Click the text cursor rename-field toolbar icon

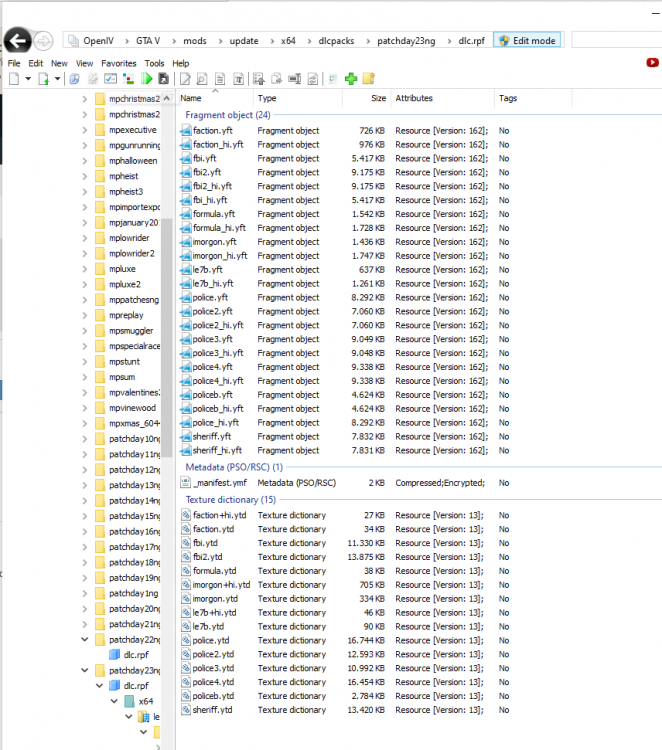[x=295, y=79]
